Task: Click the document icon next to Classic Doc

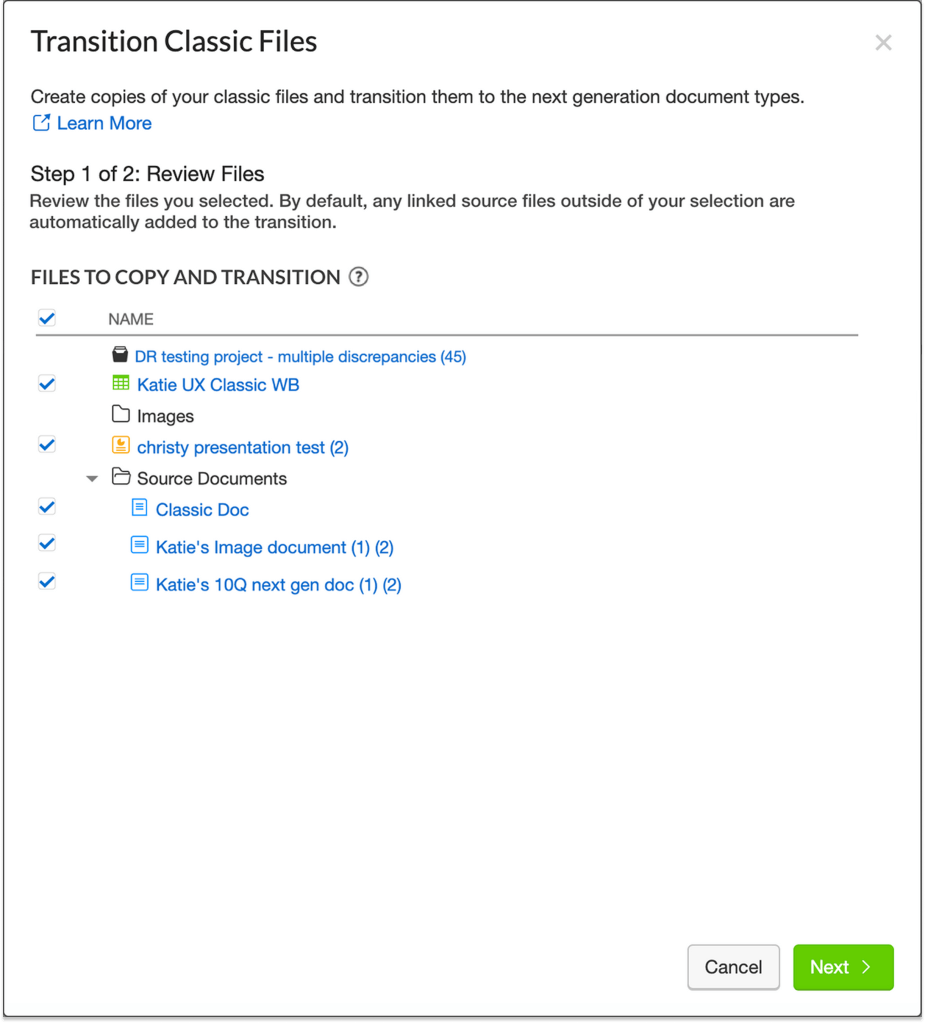Action: point(139,507)
